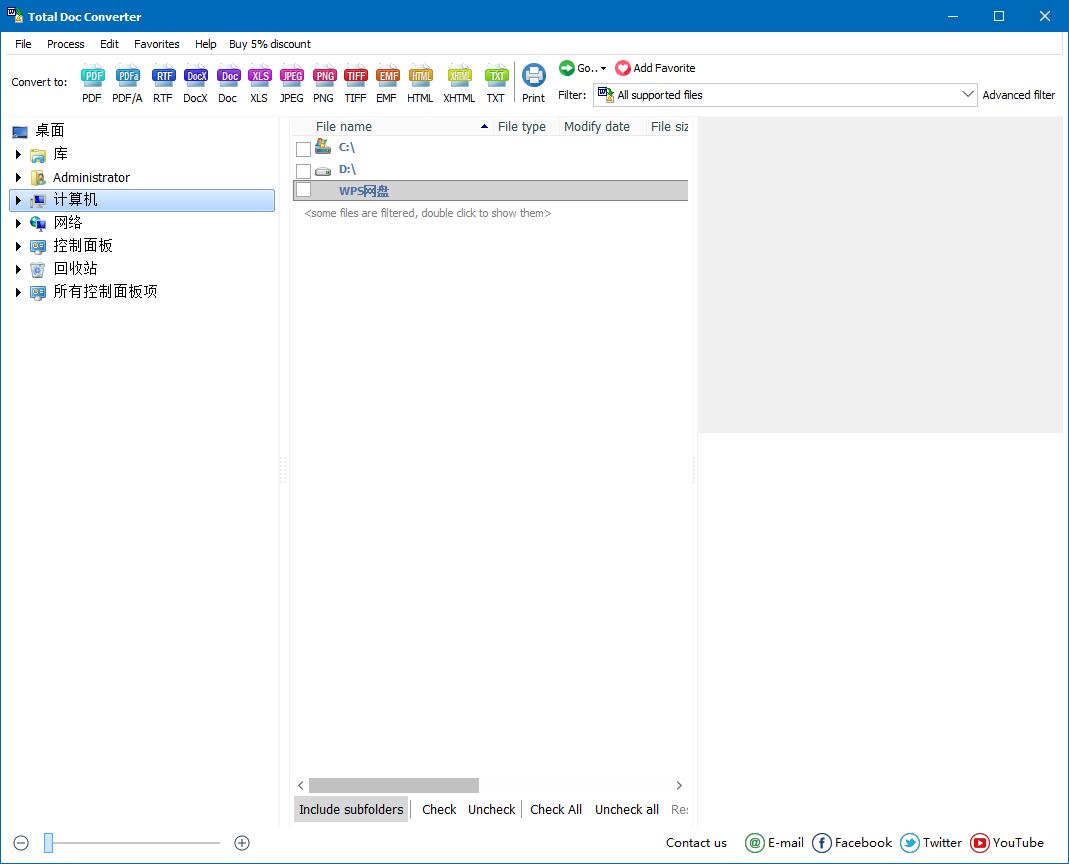Click the green Go arrow icon

coord(567,68)
